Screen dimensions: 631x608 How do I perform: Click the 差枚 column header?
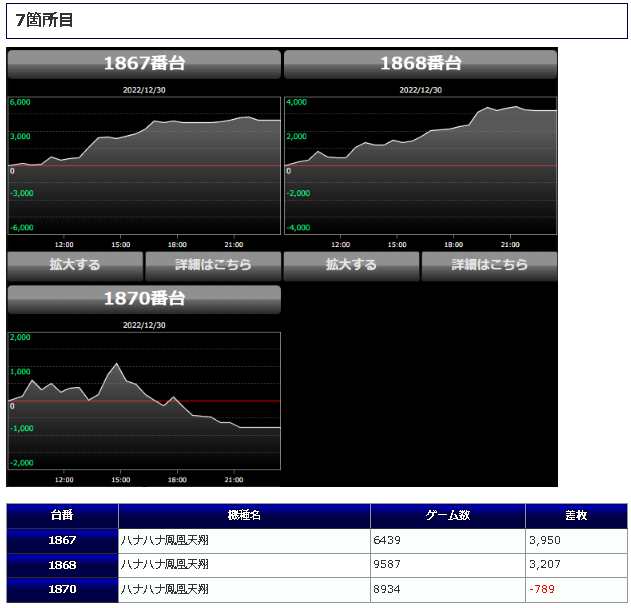click(x=576, y=515)
